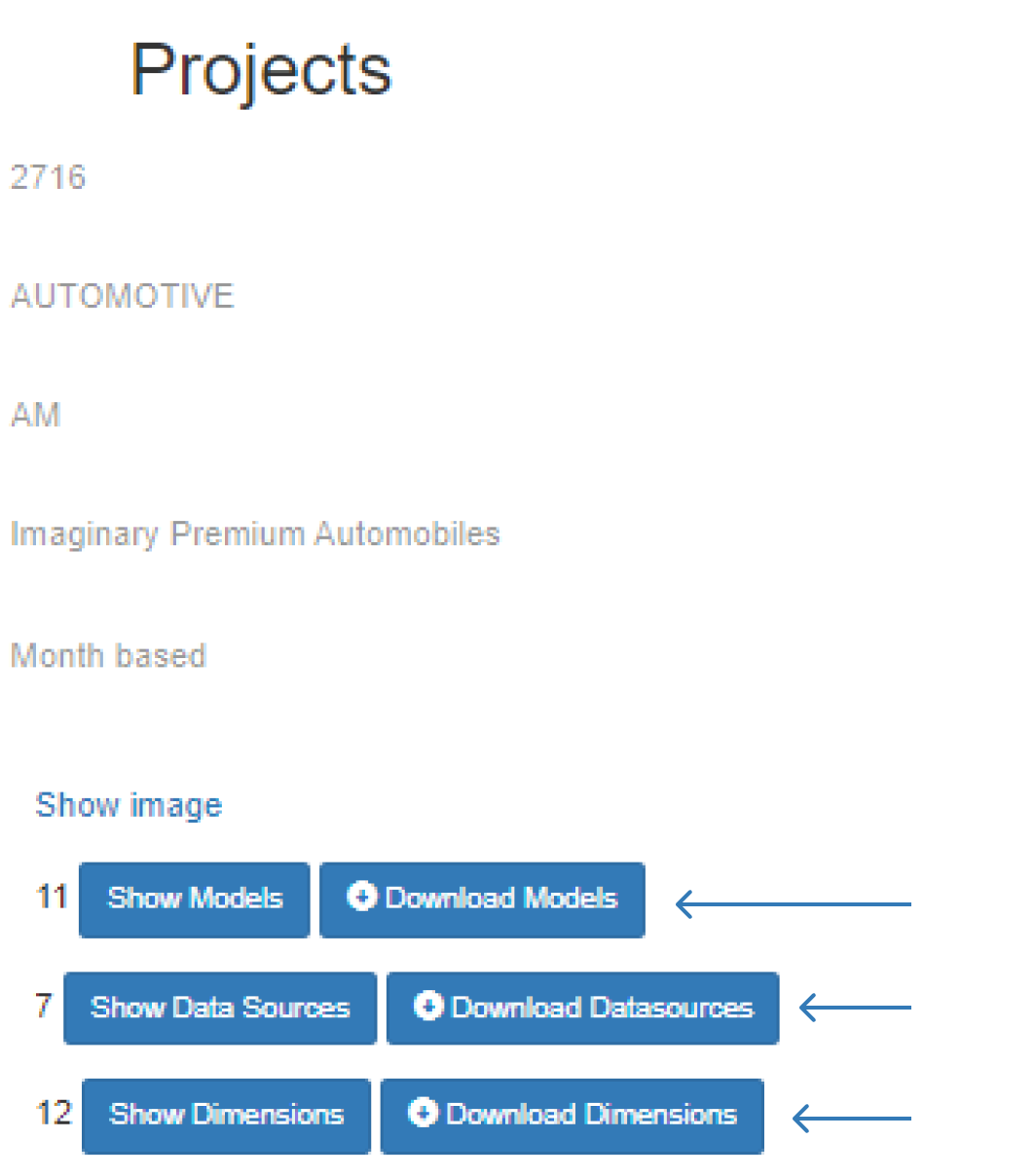Click the download icon in Download Dimensions
This screenshot has width=1035, height=1176.
click(x=423, y=1113)
